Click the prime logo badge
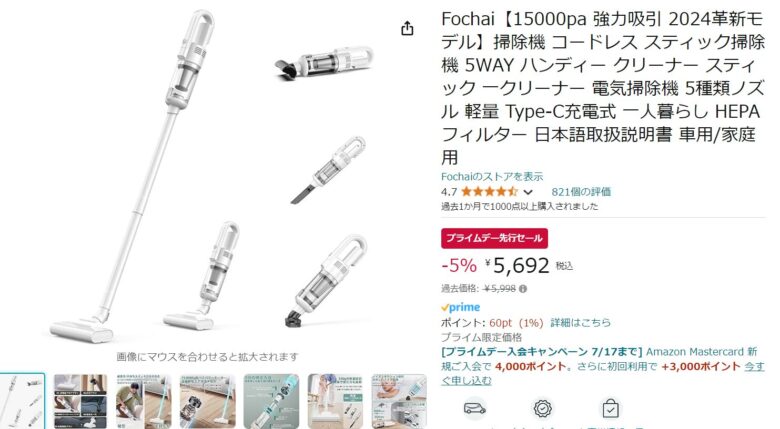780x429 pixels. pyautogui.click(x=461, y=307)
